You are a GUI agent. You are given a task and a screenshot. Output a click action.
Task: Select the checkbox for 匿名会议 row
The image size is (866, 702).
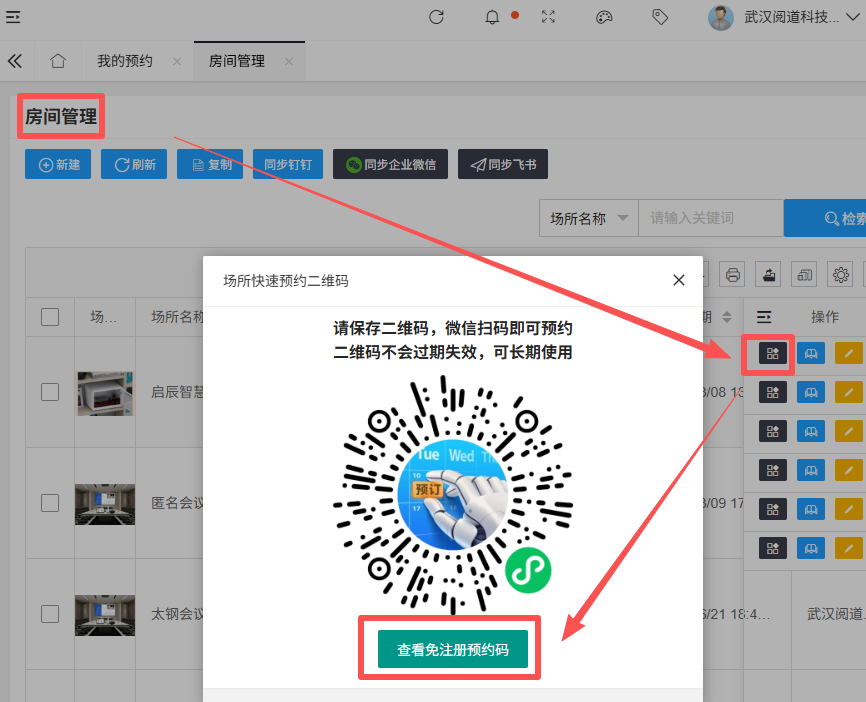50,503
